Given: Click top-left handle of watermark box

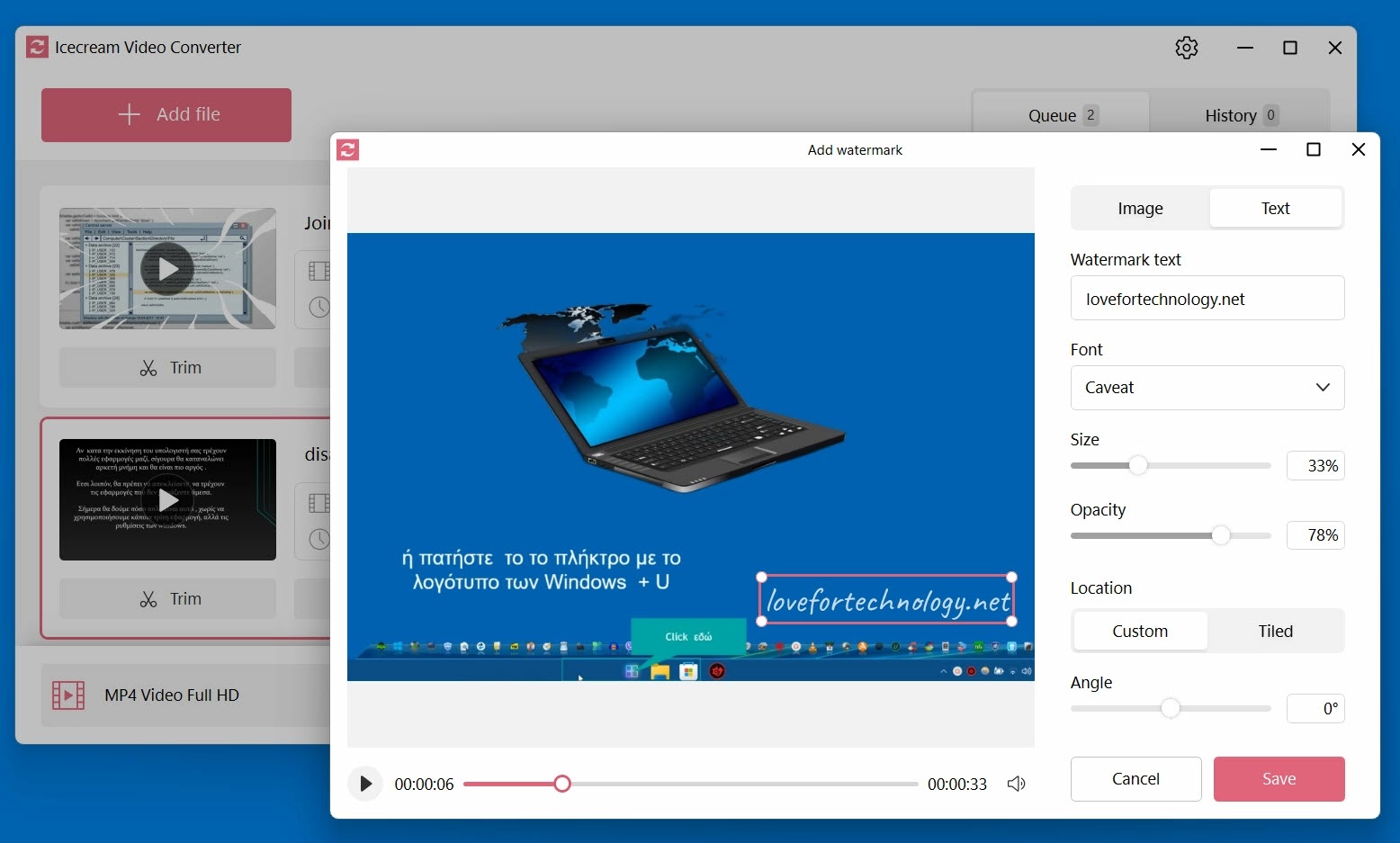Looking at the screenshot, I should 762,577.
